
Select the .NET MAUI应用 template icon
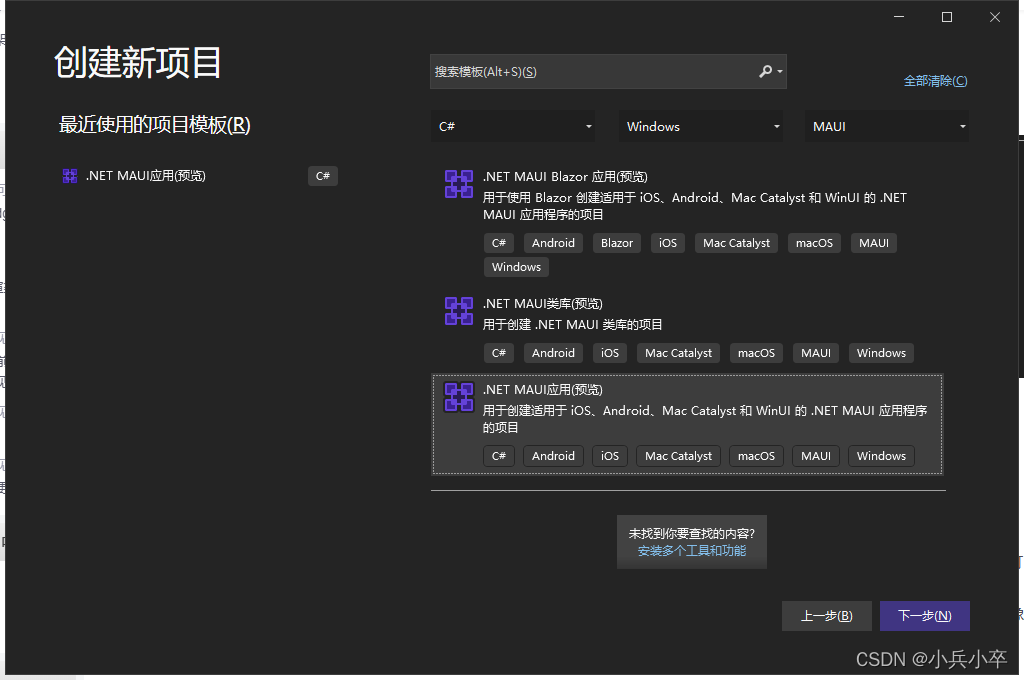(458, 397)
